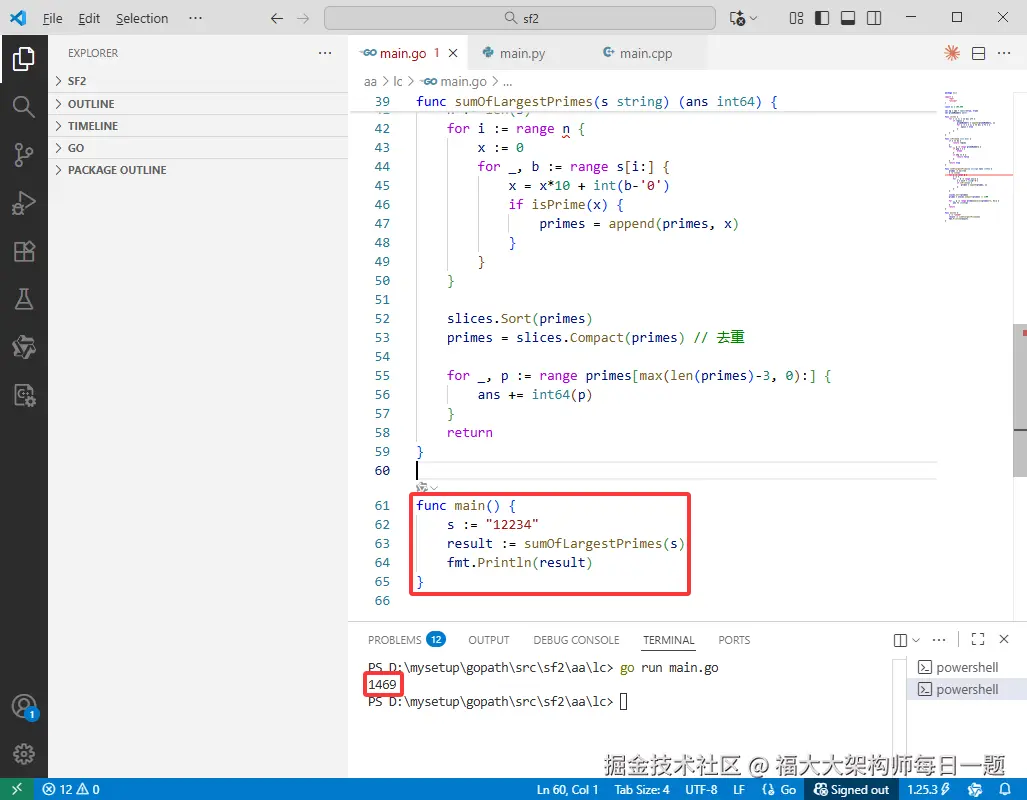The width and height of the screenshot is (1027, 800).
Task: Click the Signed out status item
Action: 851,790
